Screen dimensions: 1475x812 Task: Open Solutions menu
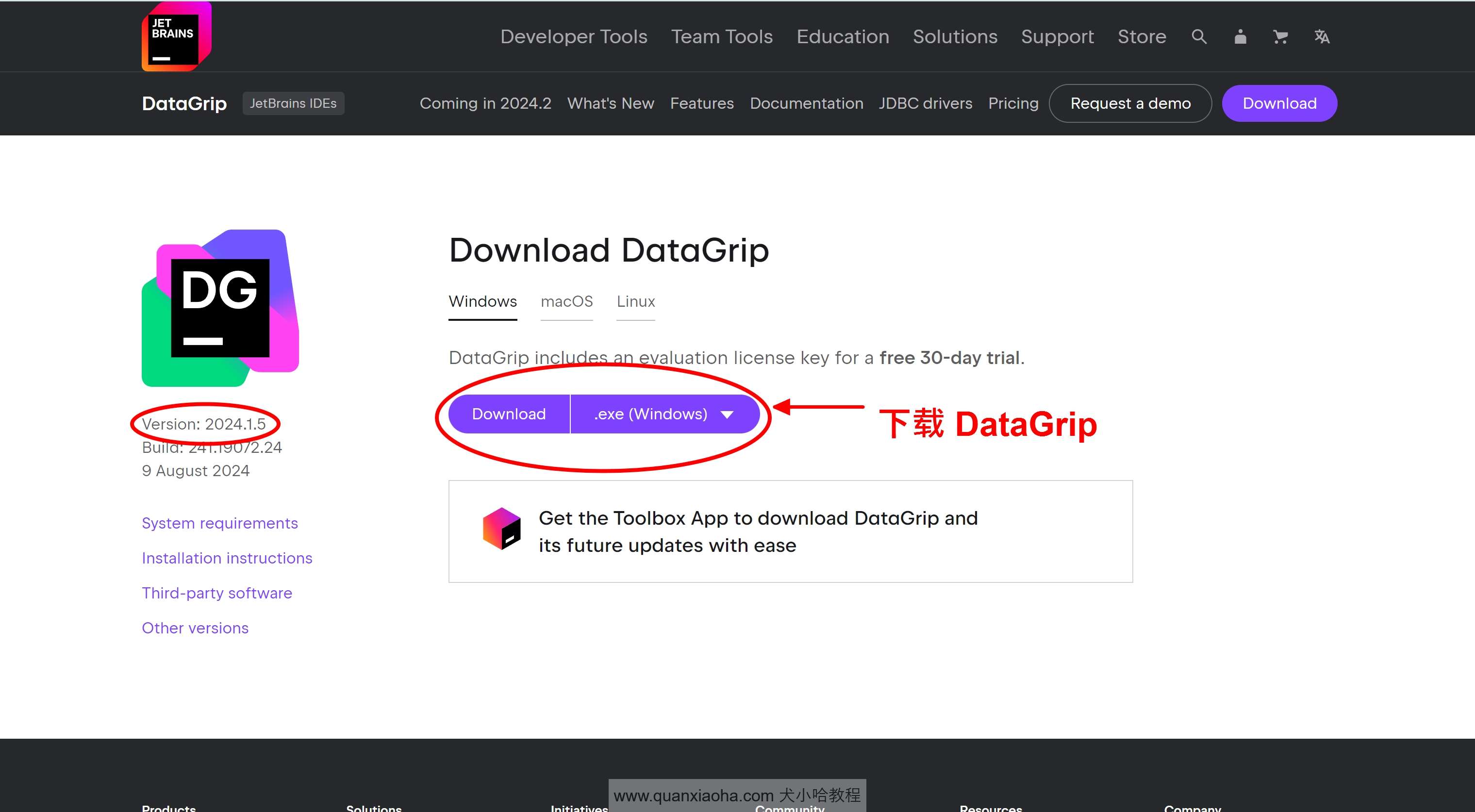click(x=955, y=37)
